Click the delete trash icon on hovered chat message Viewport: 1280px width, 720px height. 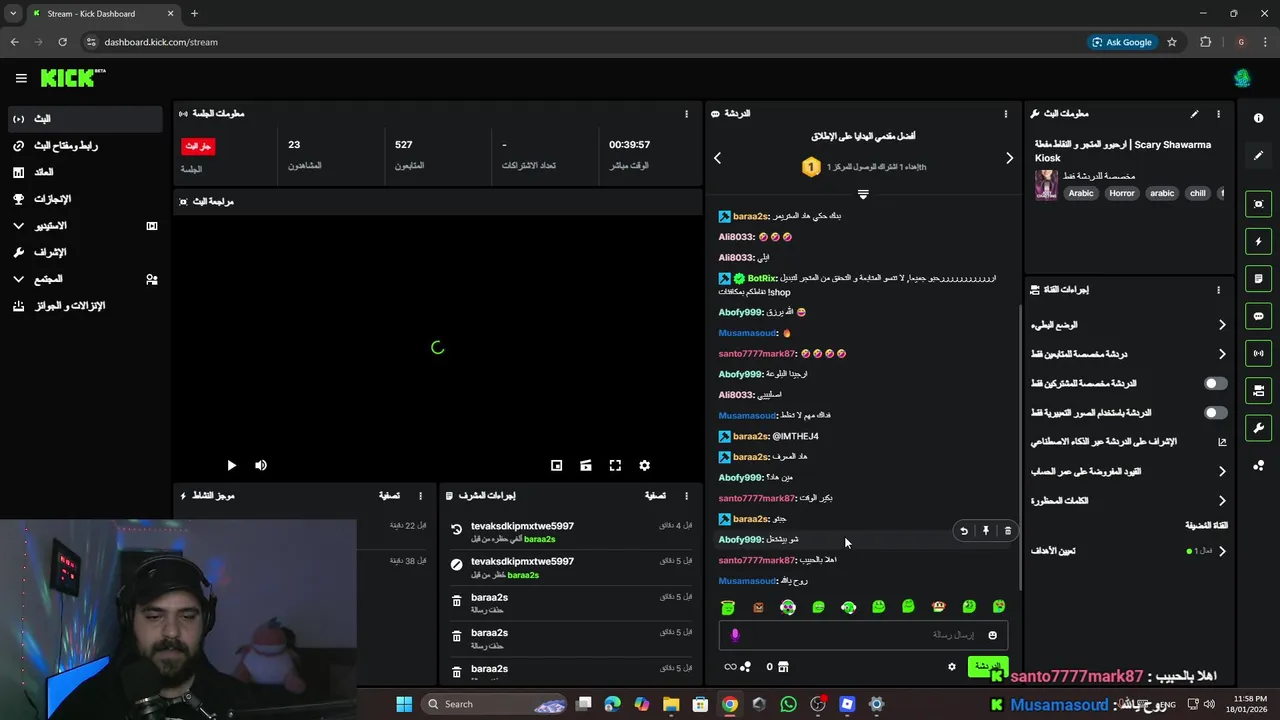pos(1007,531)
